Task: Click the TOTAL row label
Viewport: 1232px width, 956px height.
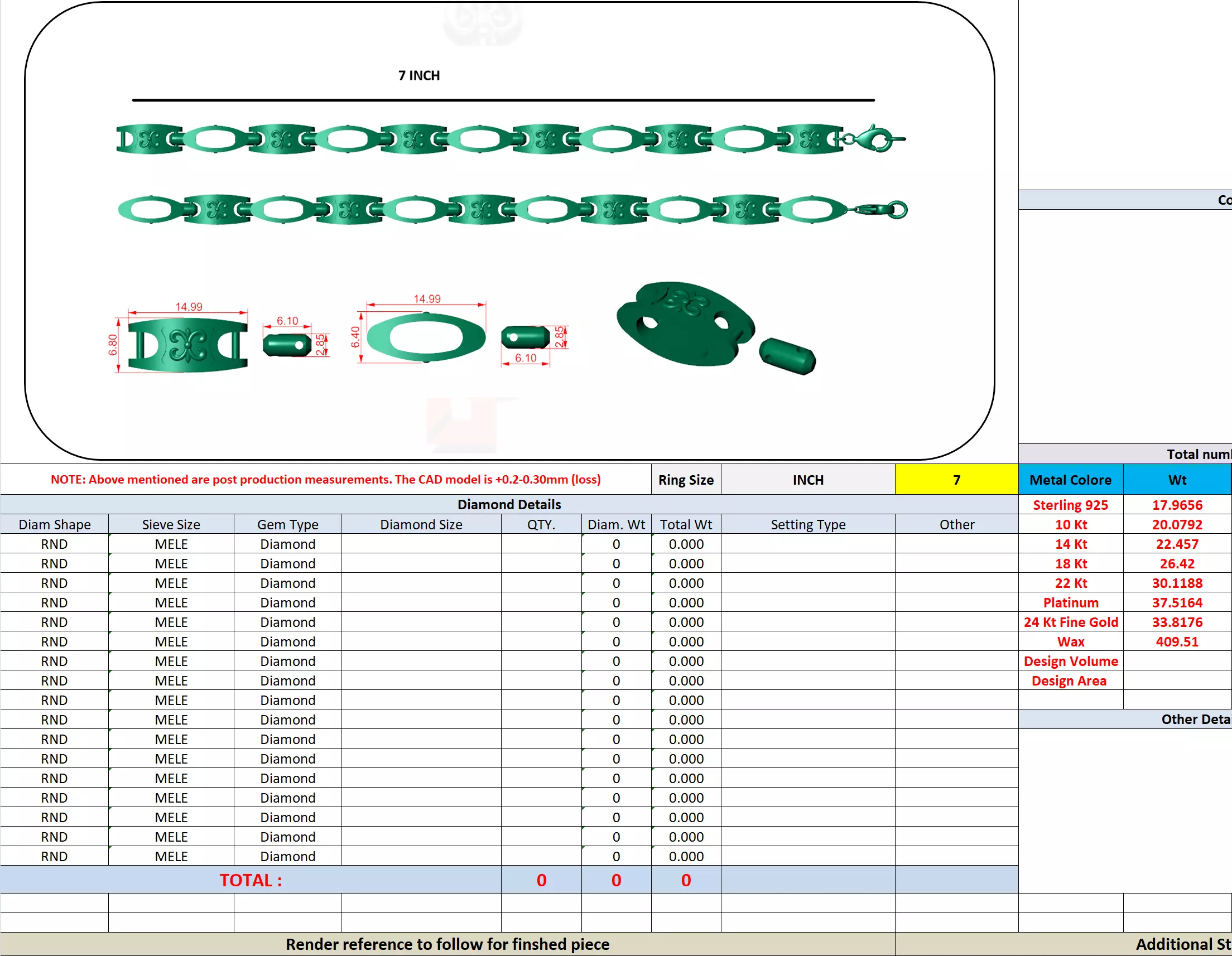Action: (251, 880)
